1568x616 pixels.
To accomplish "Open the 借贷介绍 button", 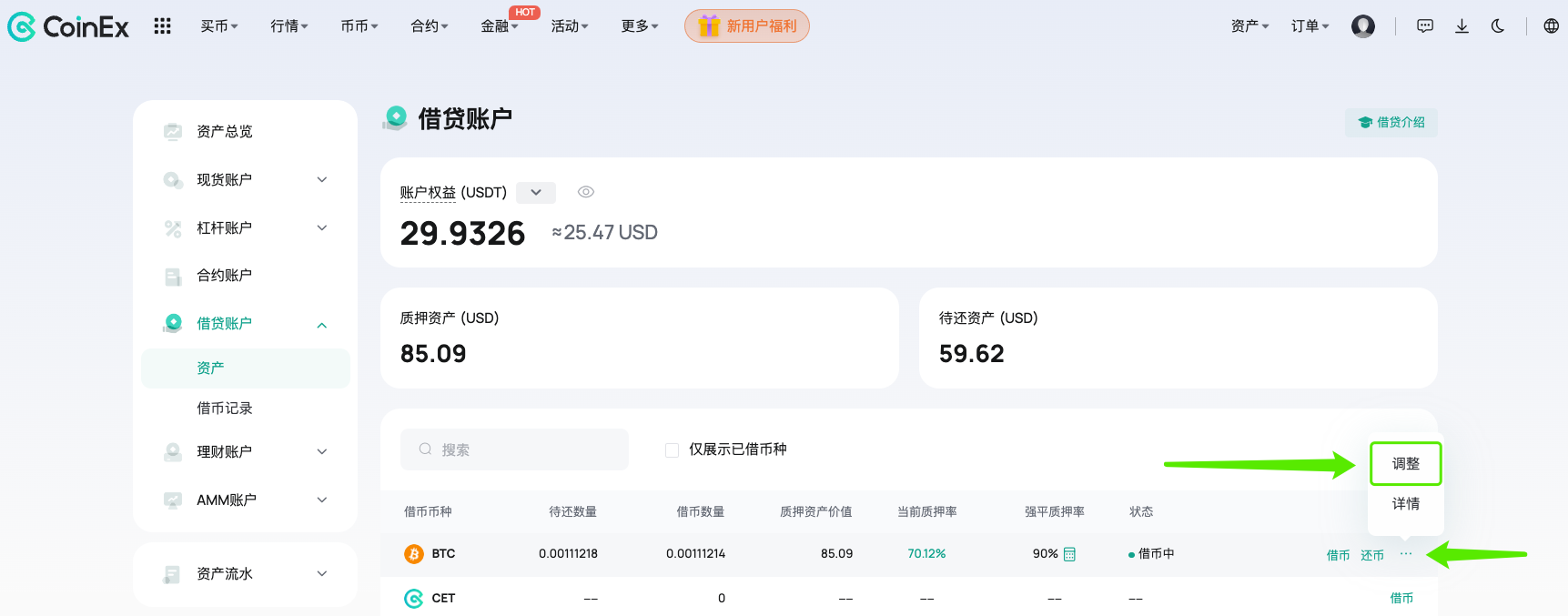I will click(x=1391, y=123).
